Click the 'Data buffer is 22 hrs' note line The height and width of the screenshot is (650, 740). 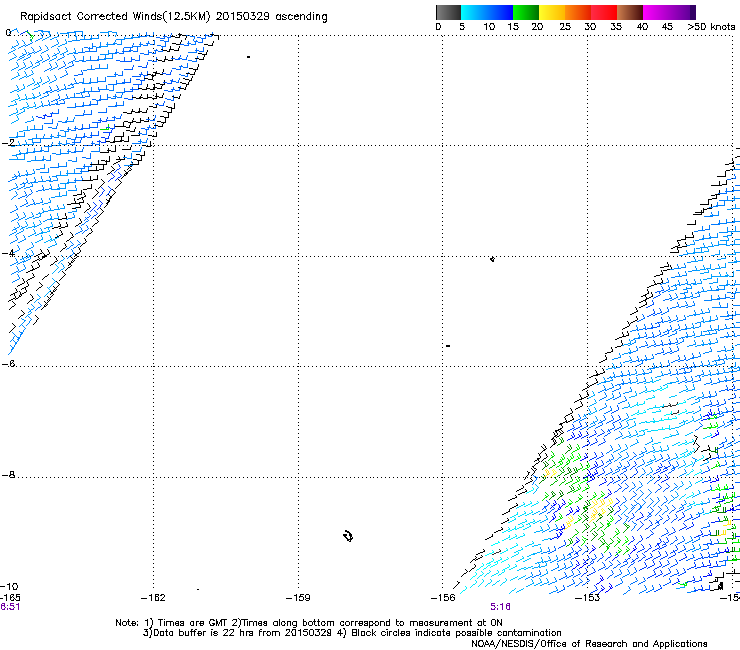point(352,633)
